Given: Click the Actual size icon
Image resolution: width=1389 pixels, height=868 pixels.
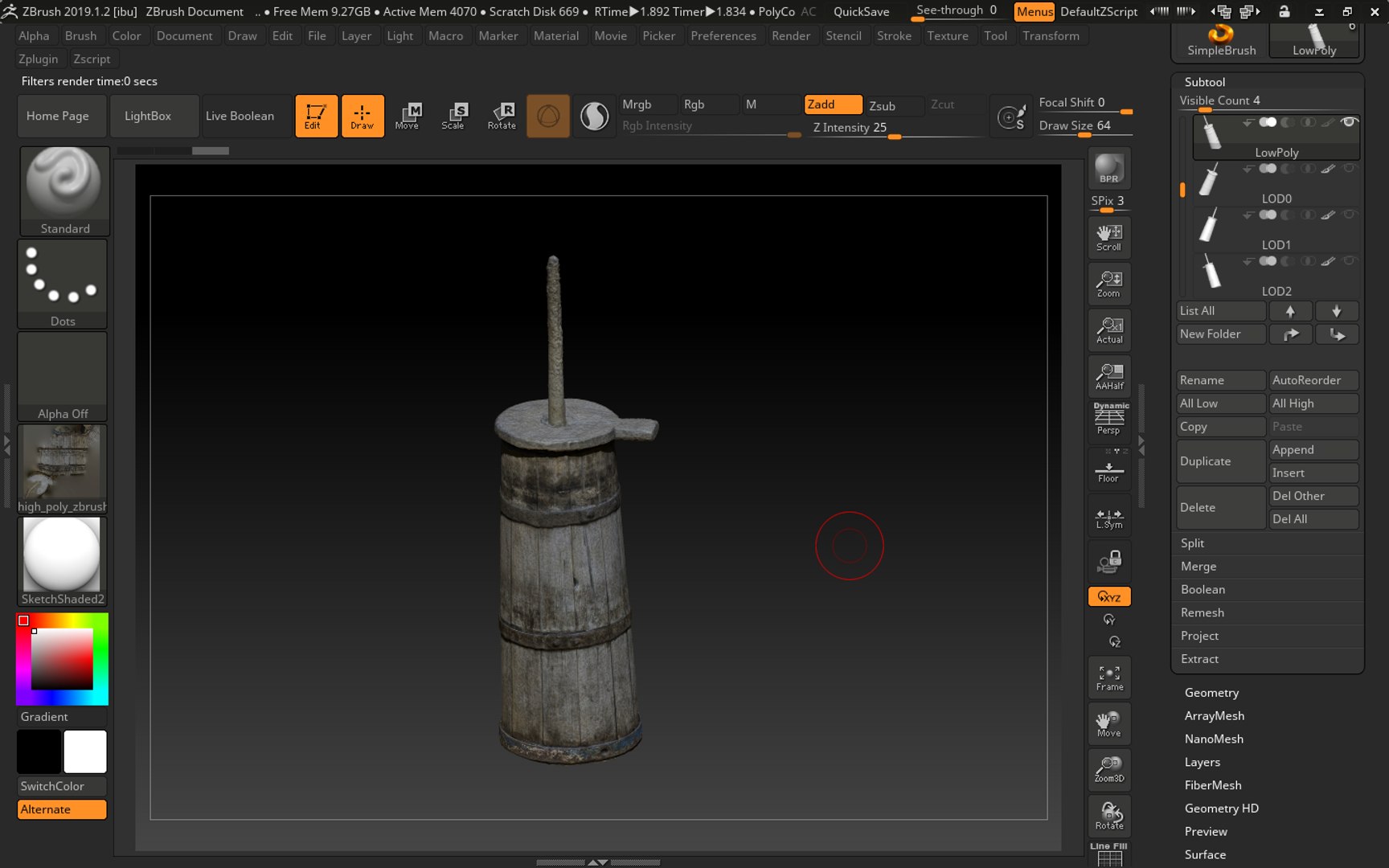Looking at the screenshot, I should click(x=1109, y=330).
